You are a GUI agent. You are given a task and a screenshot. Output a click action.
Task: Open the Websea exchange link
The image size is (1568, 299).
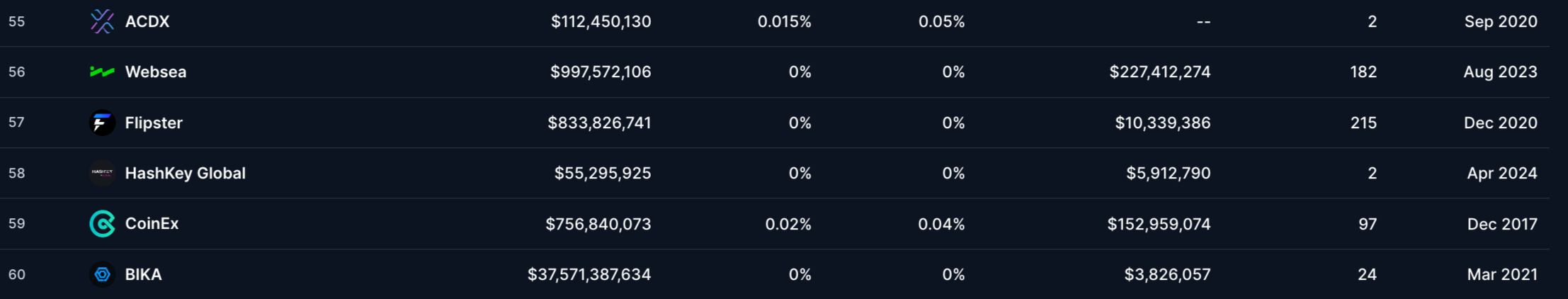[x=156, y=72]
